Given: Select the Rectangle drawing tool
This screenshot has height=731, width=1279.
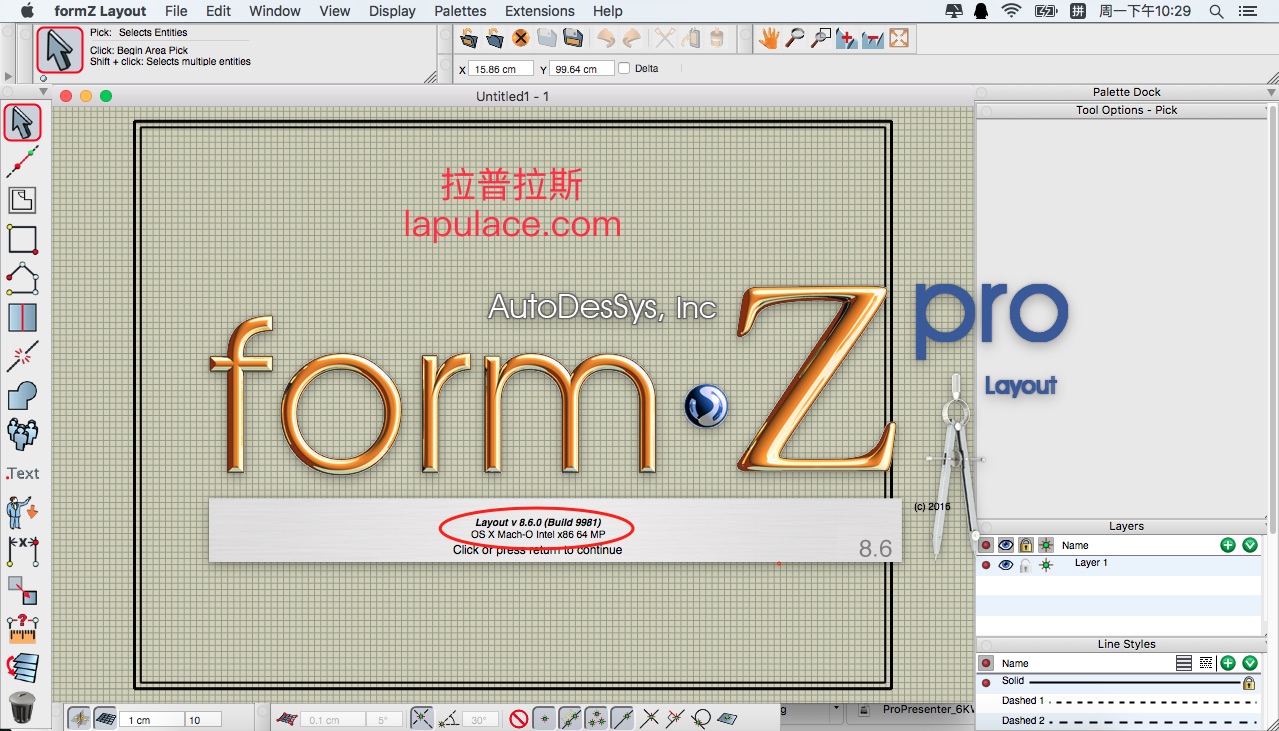Looking at the screenshot, I should (x=22, y=239).
